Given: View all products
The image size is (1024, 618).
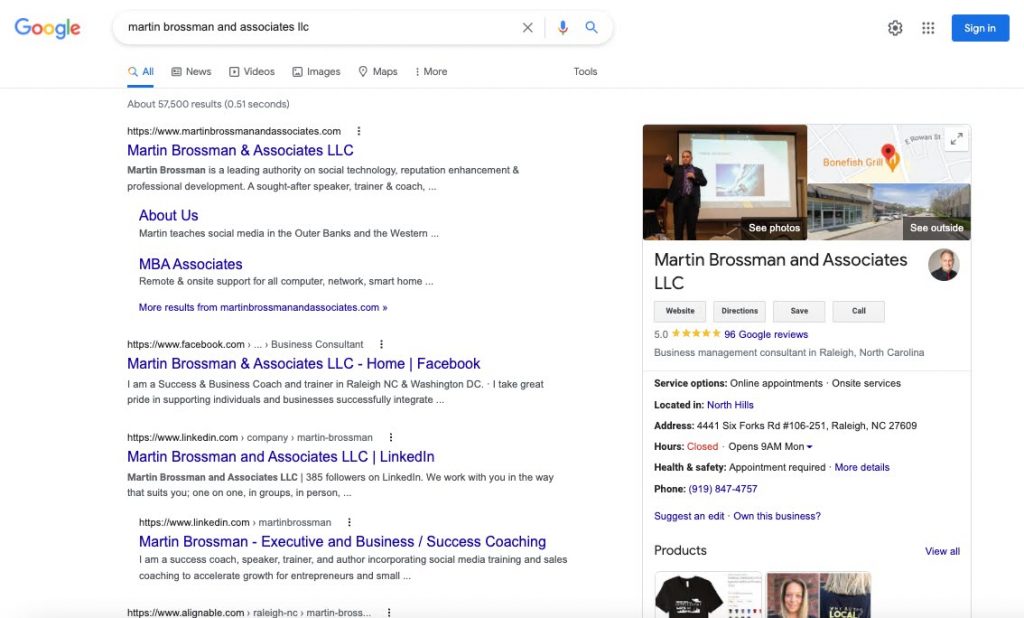Looking at the screenshot, I should point(942,551).
